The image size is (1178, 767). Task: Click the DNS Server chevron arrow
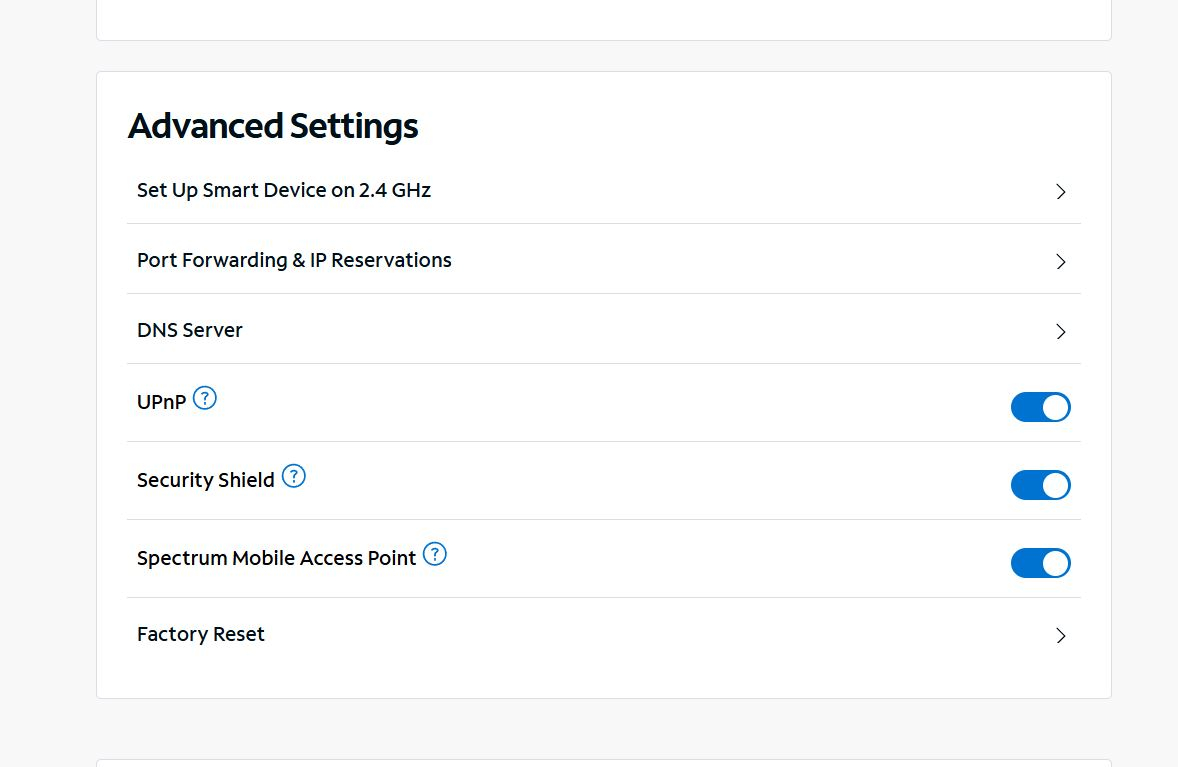(x=1061, y=332)
